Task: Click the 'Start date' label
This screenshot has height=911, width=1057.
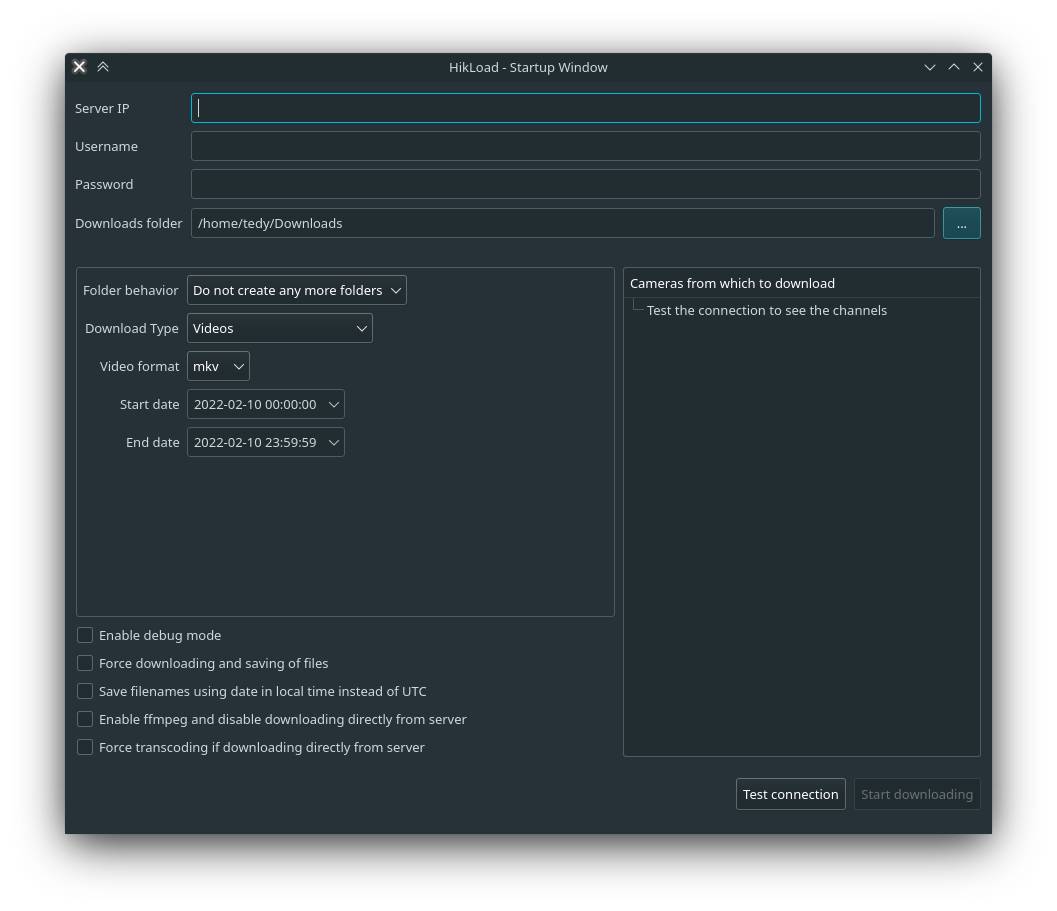Action: coord(150,405)
